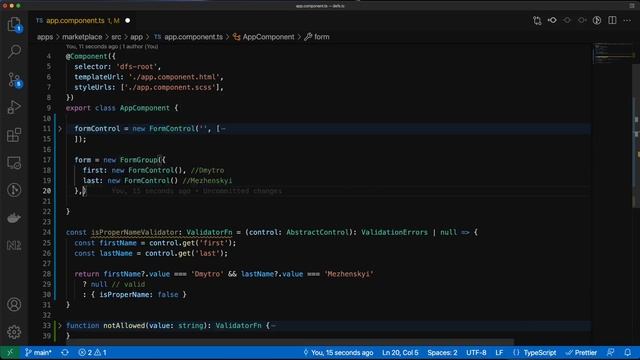Open the GitLens view icon
Screen dimensions: 640x360
(14, 190)
